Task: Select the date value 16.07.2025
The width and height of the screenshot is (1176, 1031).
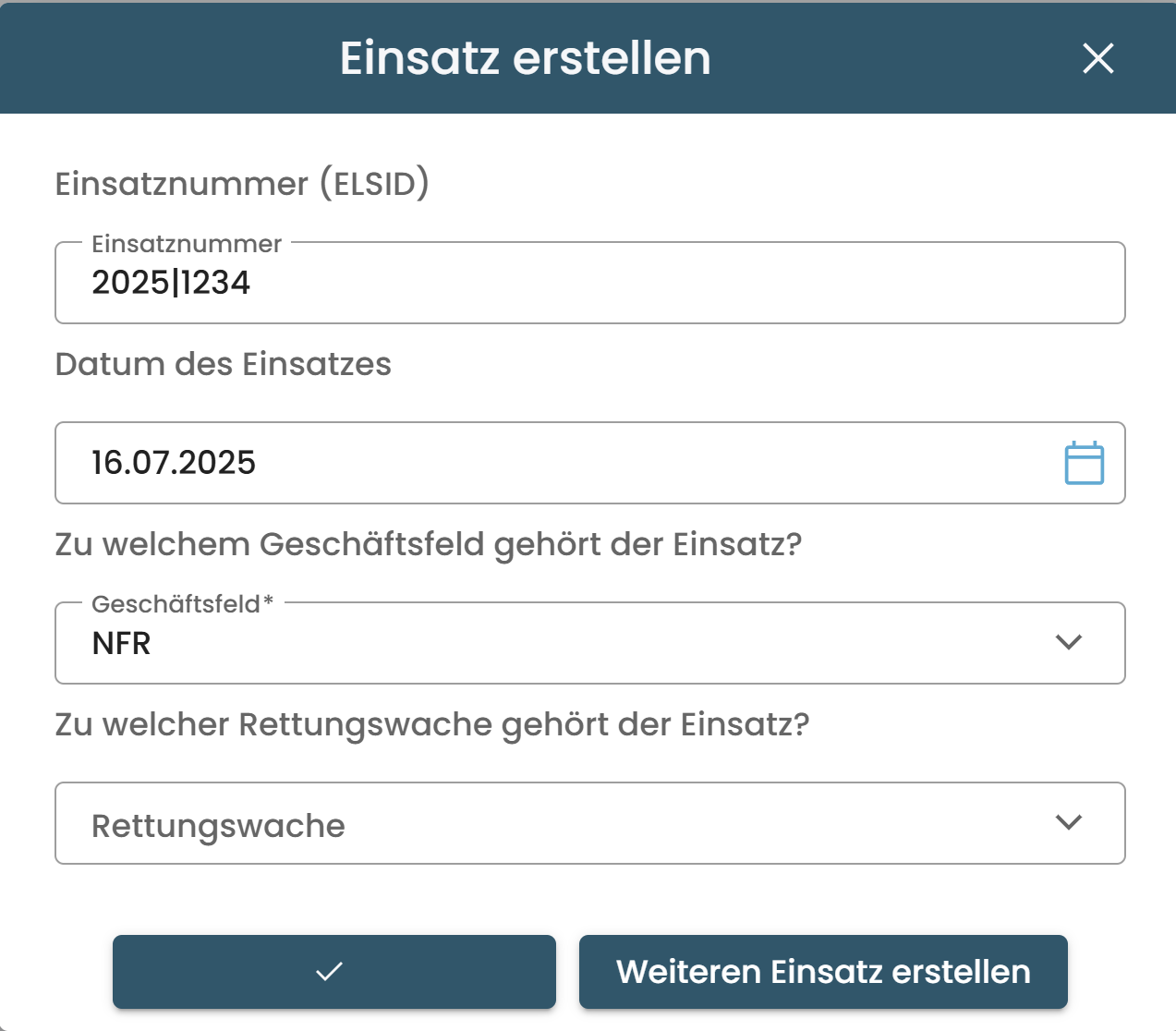Action: [x=174, y=463]
